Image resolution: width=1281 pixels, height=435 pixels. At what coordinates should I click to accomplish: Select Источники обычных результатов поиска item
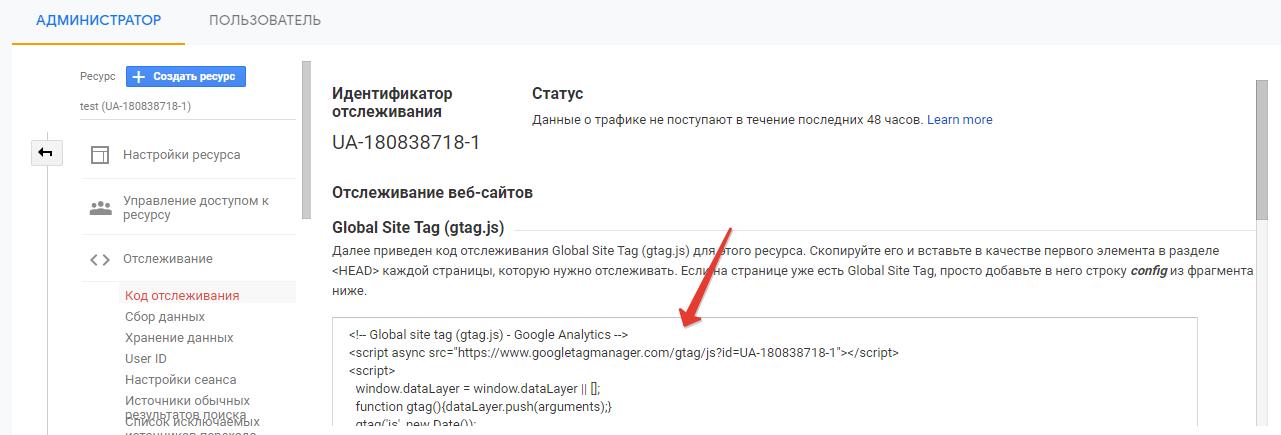(187, 408)
